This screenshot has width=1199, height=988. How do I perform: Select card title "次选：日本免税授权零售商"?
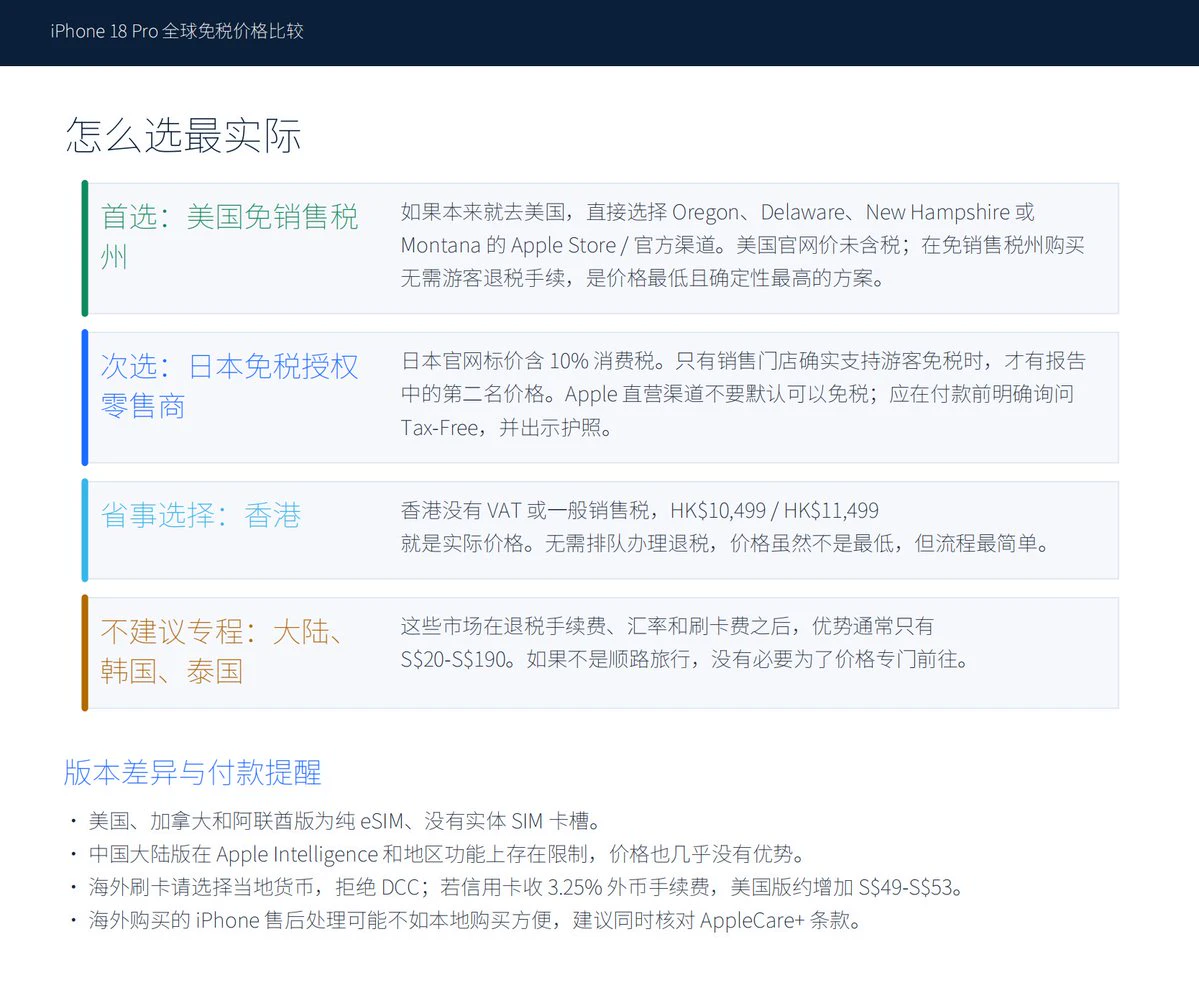tap(229, 385)
